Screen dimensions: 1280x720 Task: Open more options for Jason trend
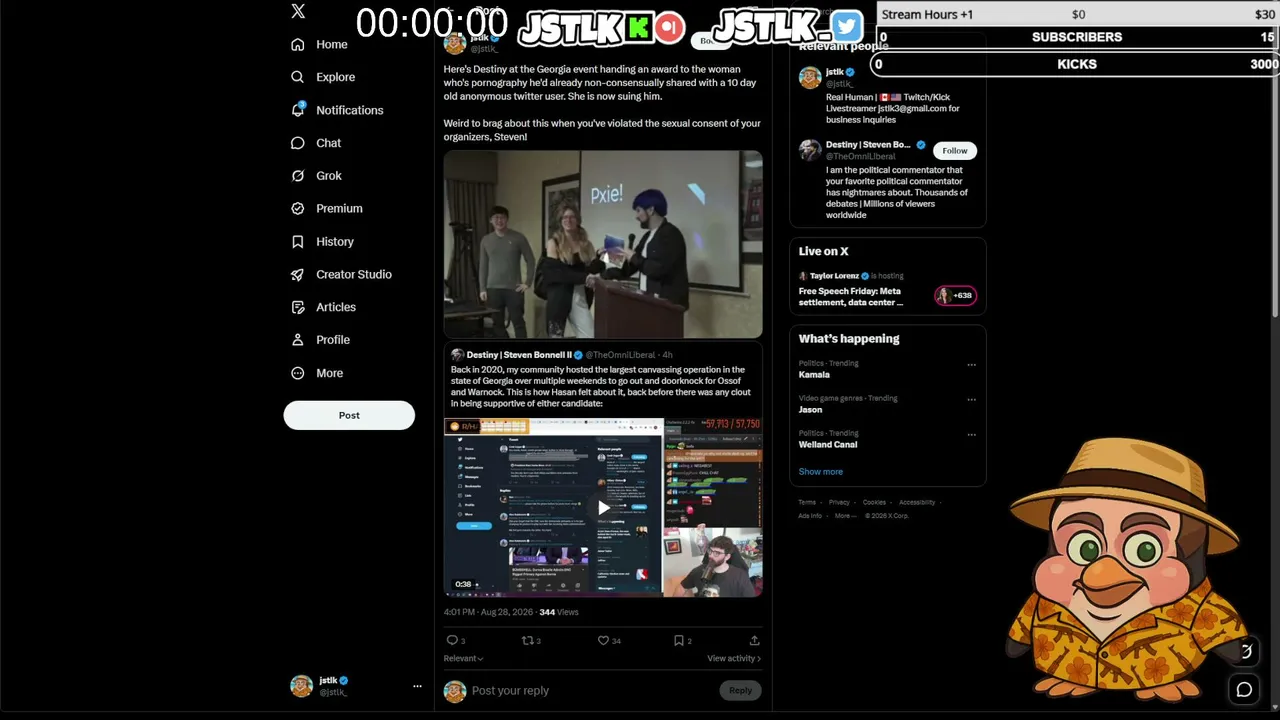click(x=971, y=400)
